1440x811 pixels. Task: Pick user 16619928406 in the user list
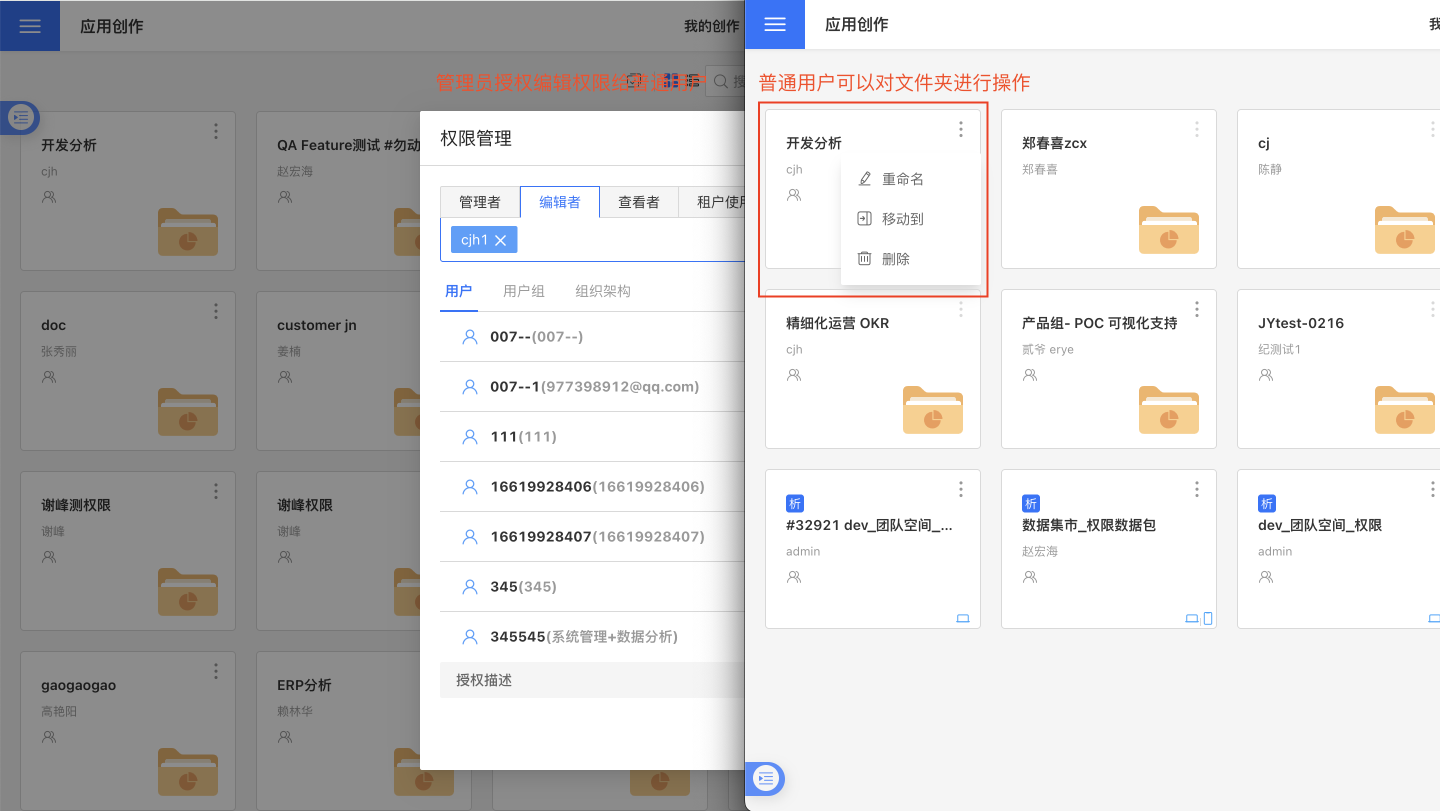[596, 487]
